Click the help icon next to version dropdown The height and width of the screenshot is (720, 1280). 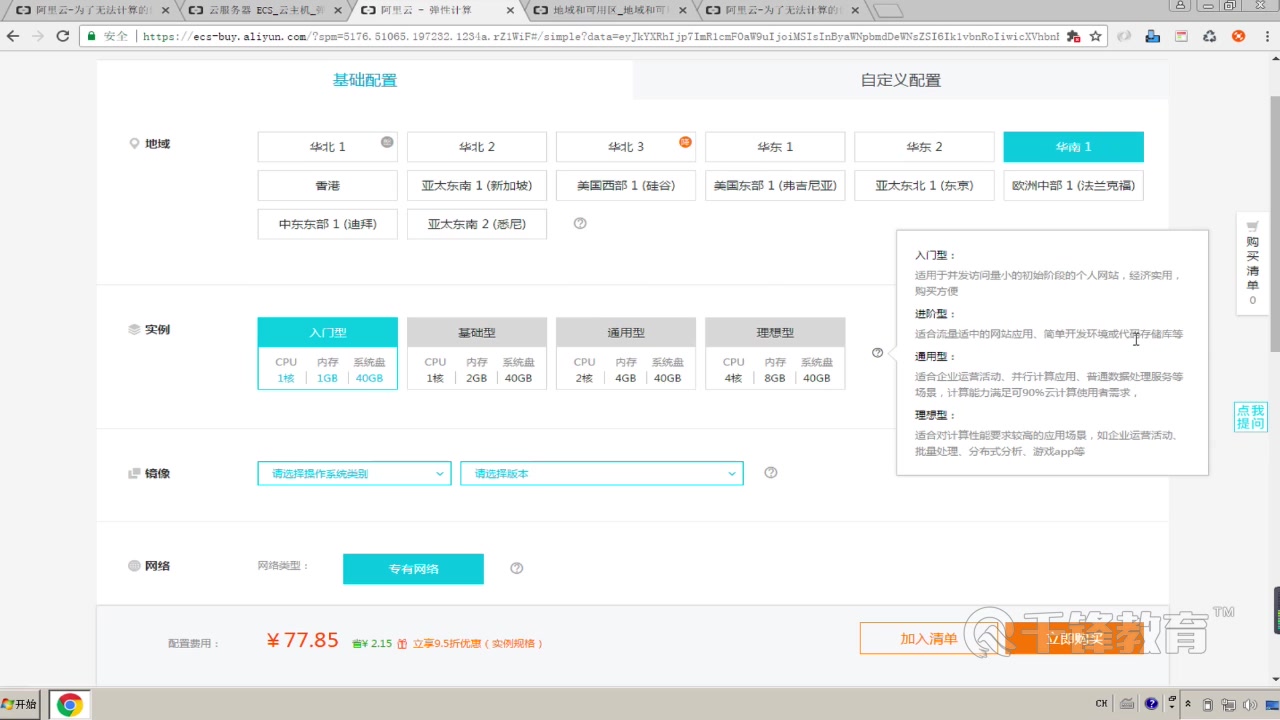770,472
